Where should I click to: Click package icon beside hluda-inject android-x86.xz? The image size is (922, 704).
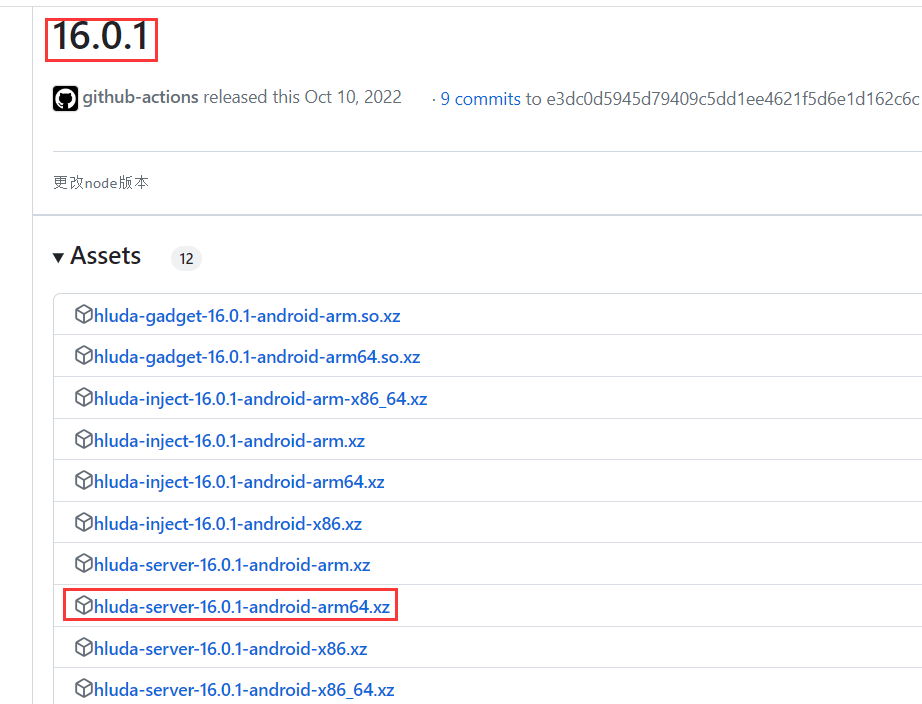[83, 523]
